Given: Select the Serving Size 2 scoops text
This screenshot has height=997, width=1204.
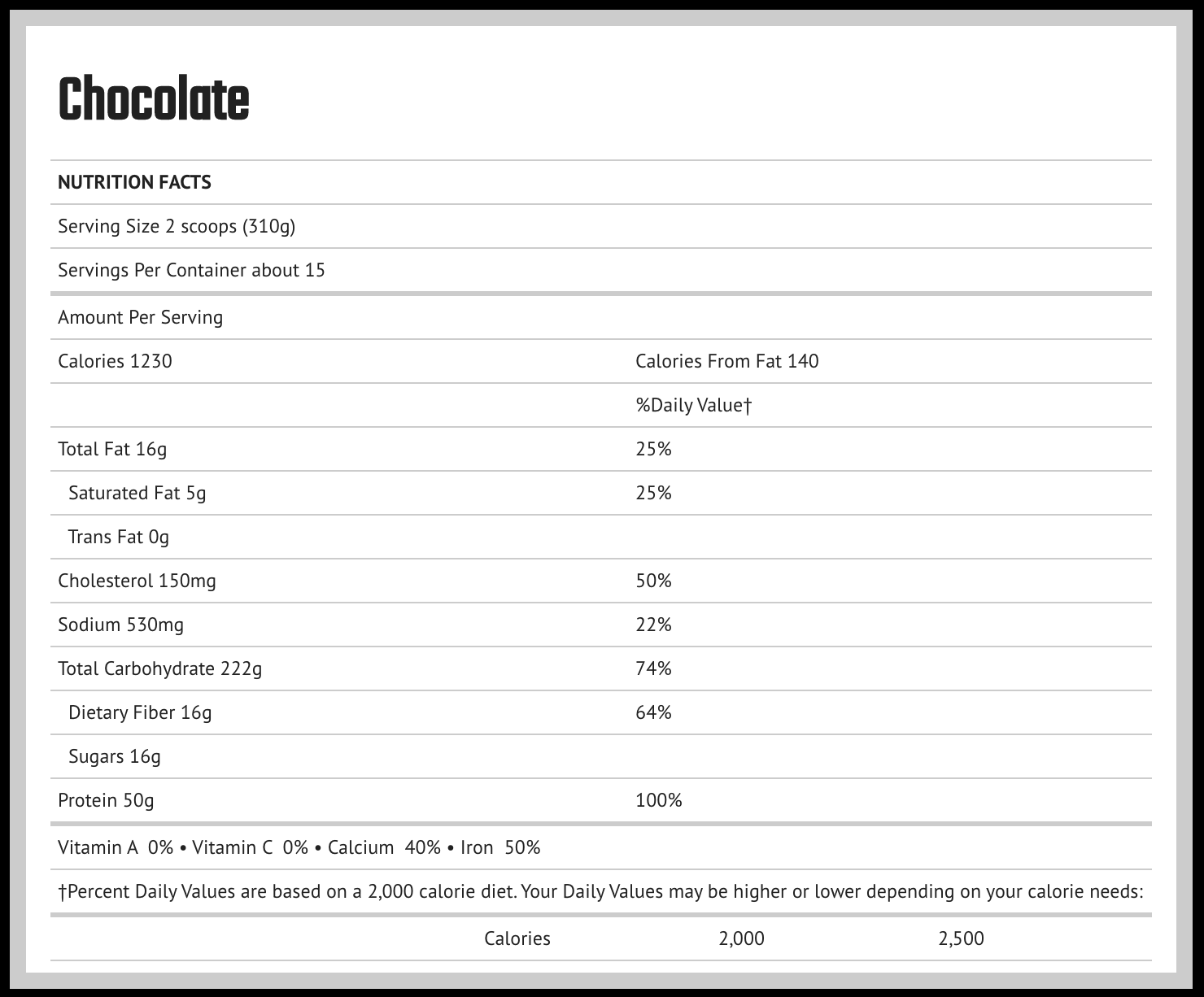Looking at the screenshot, I should coord(177,226).
